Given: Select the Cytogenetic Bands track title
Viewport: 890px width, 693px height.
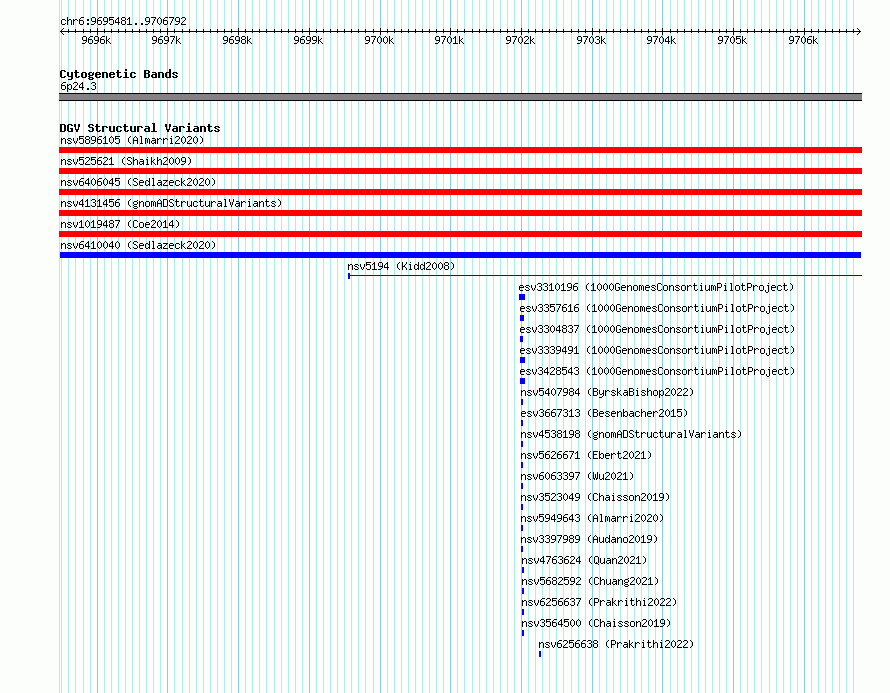Looking at the screenshot, I should pos(119,74).
